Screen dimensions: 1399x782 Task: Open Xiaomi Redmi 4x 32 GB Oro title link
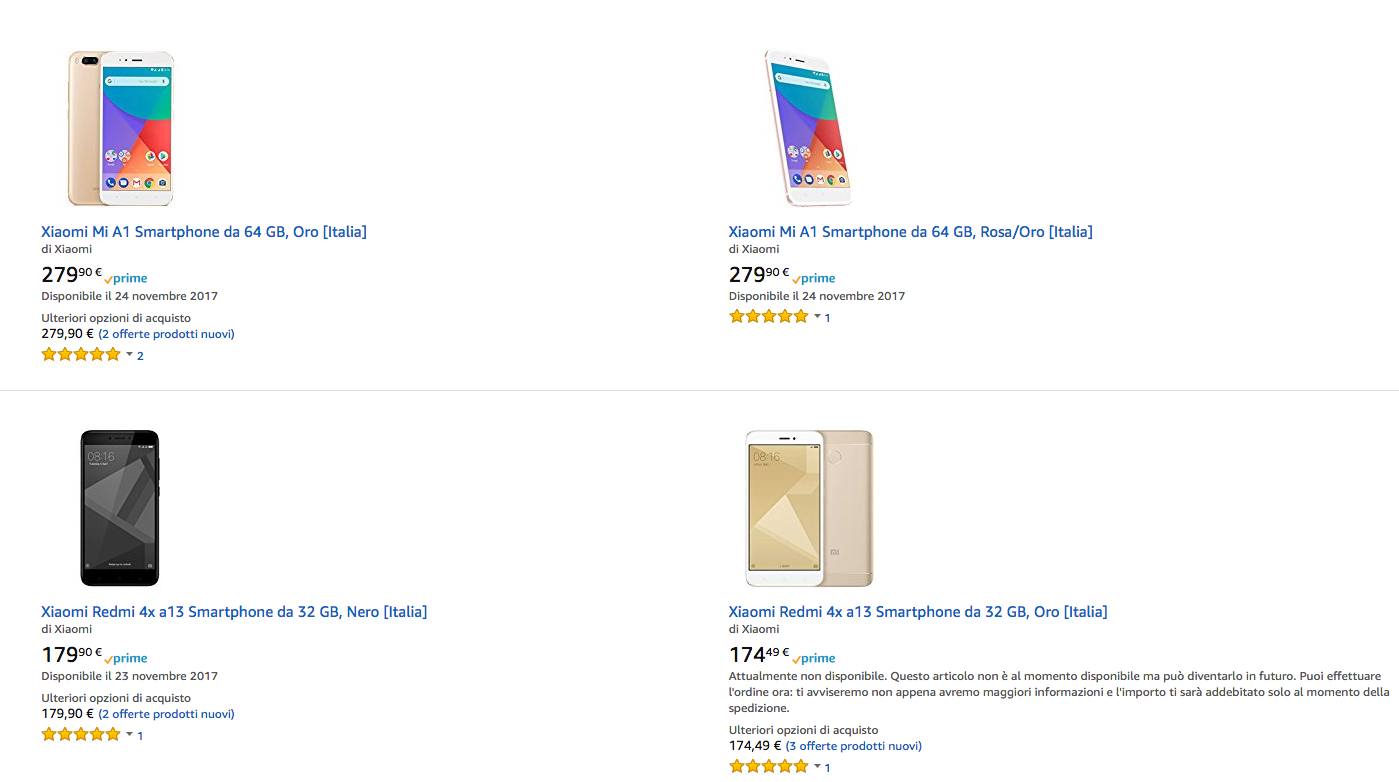click(x=918, y=612)
